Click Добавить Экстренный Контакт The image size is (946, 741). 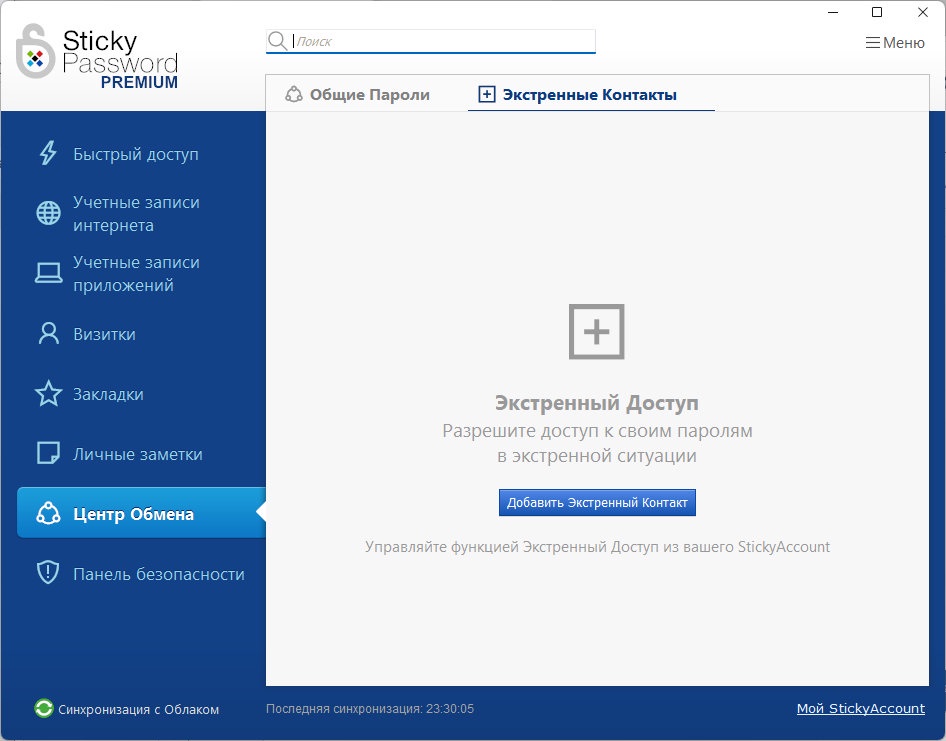click(597, 502)
